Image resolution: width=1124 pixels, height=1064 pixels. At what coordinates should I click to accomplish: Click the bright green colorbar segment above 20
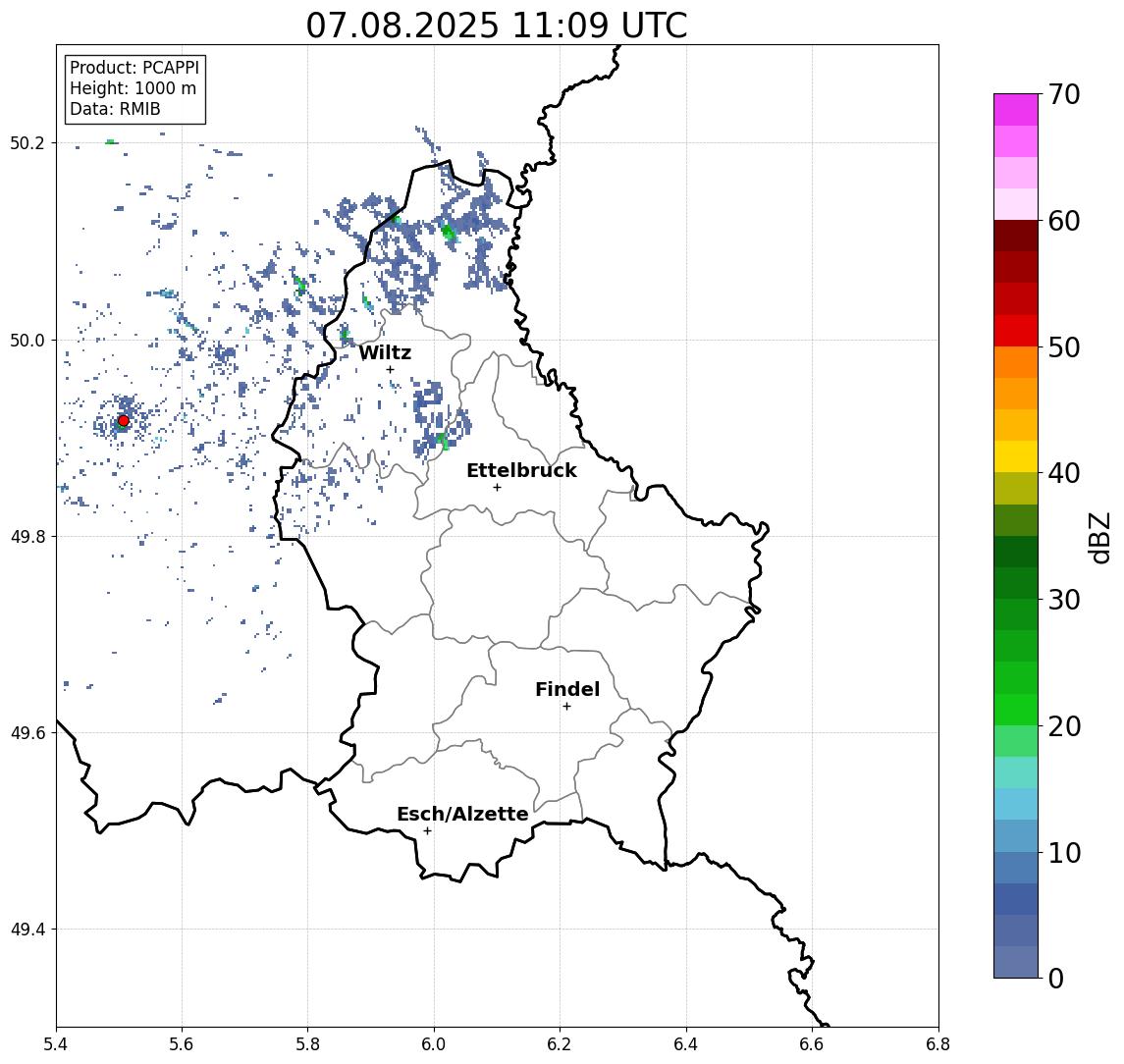[x=1016, y=709]
